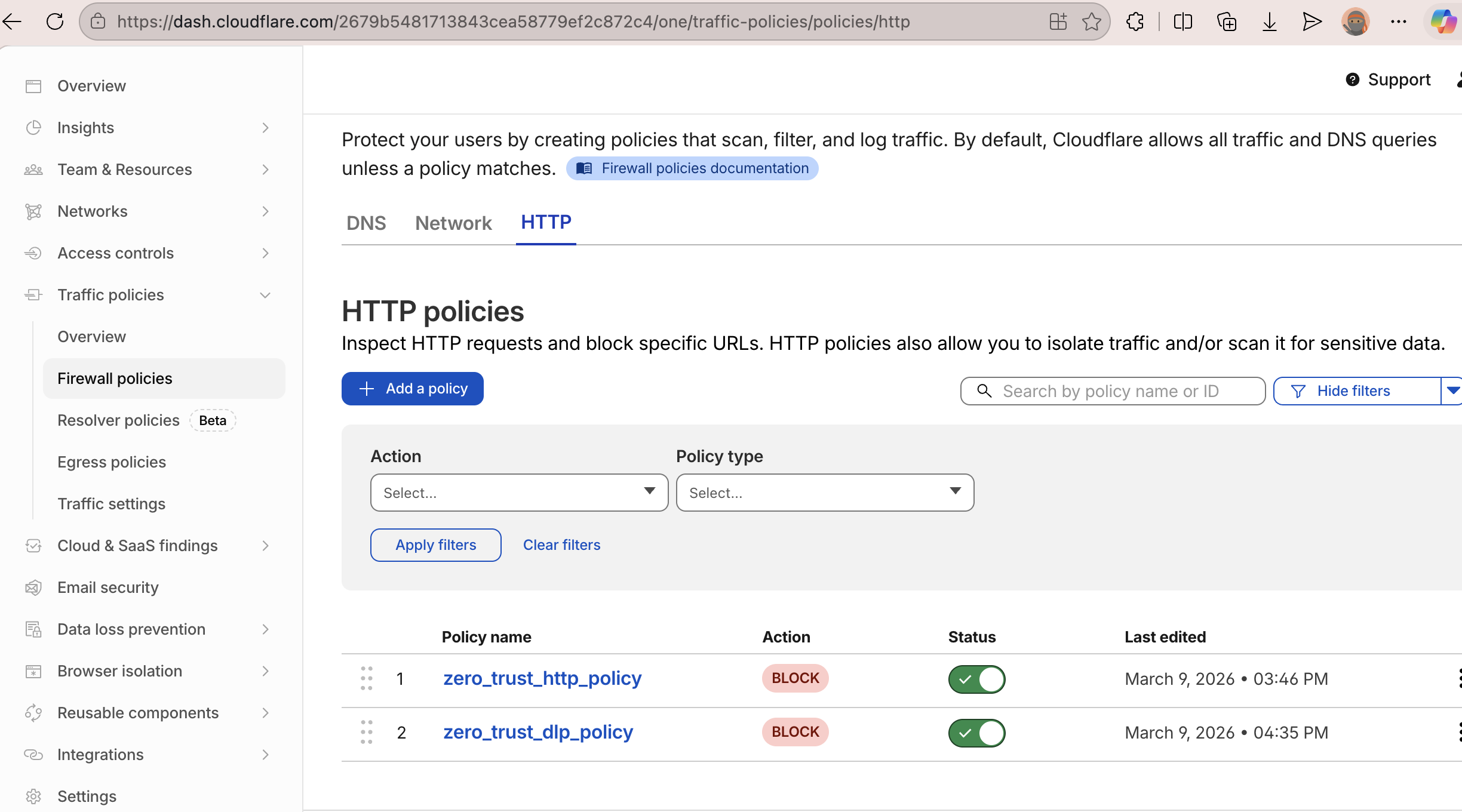This screenshot has width=1462, height=812.
Task: Click the Add a policy button
Action: pyautogui.click(x=412, y=388)
